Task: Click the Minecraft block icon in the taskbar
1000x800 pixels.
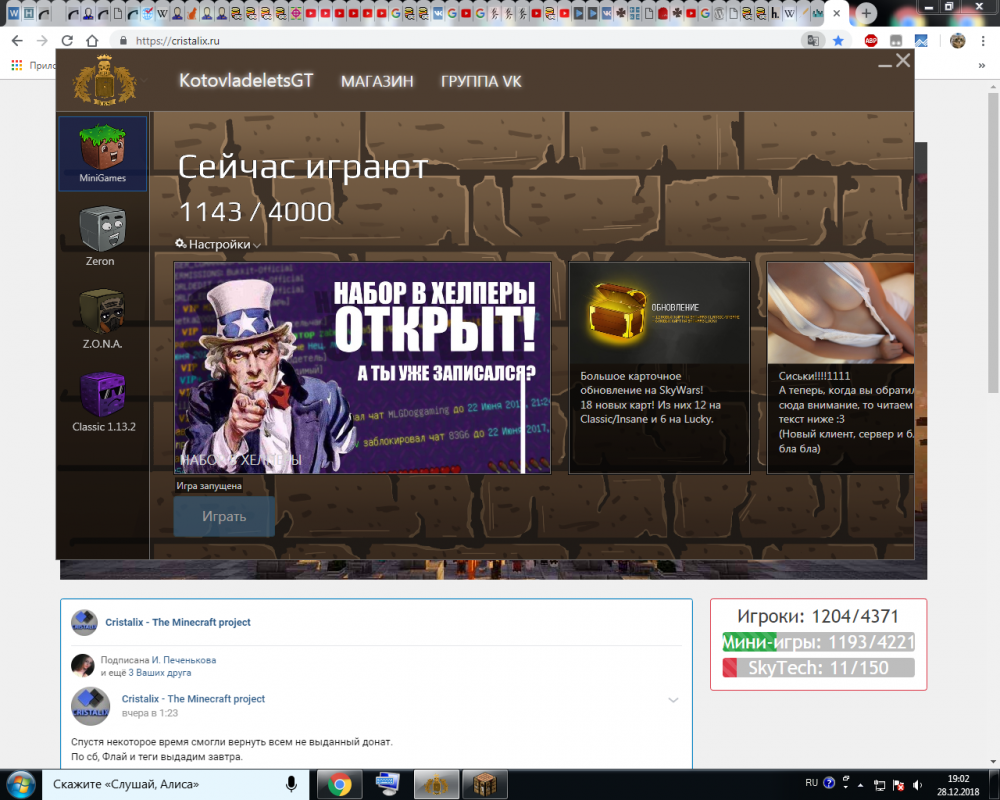Action: [x=484, y=784]
